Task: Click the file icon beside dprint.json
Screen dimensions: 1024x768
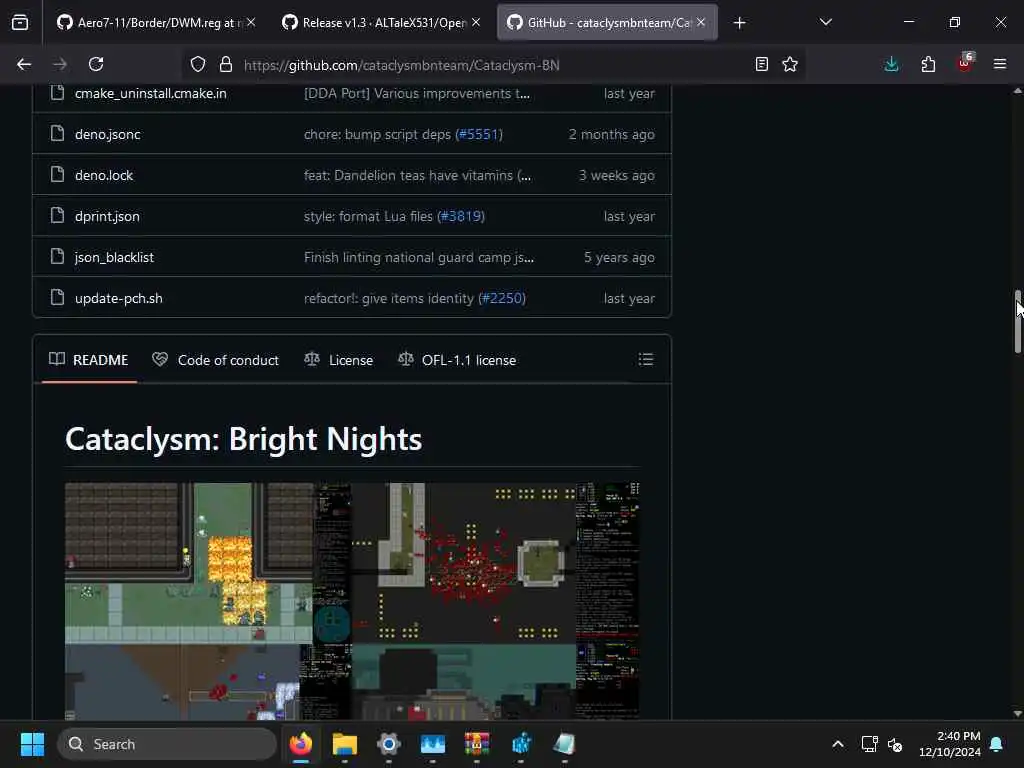Action: point(57,216)
